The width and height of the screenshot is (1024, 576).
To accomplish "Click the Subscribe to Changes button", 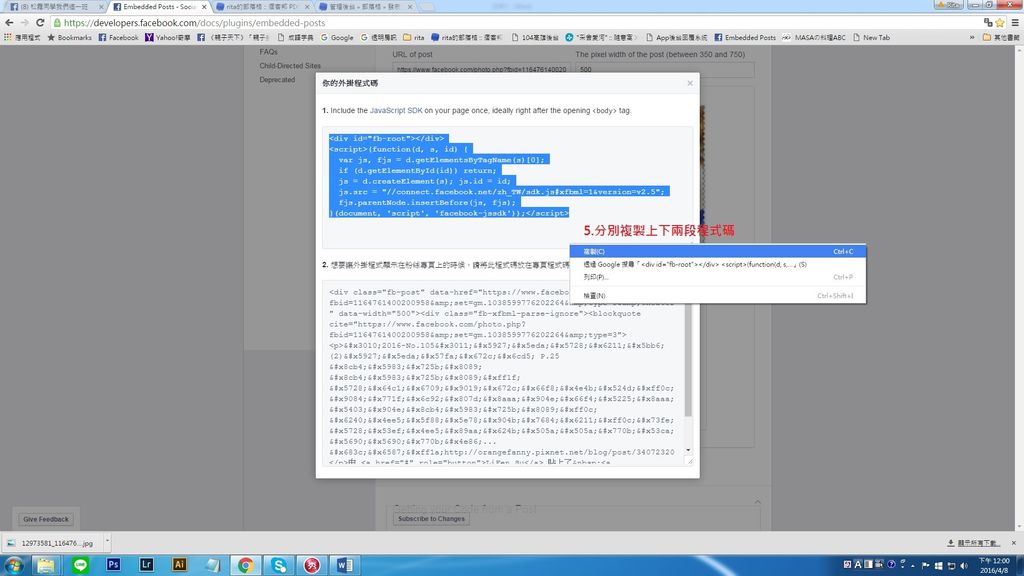I will [431, 519].
